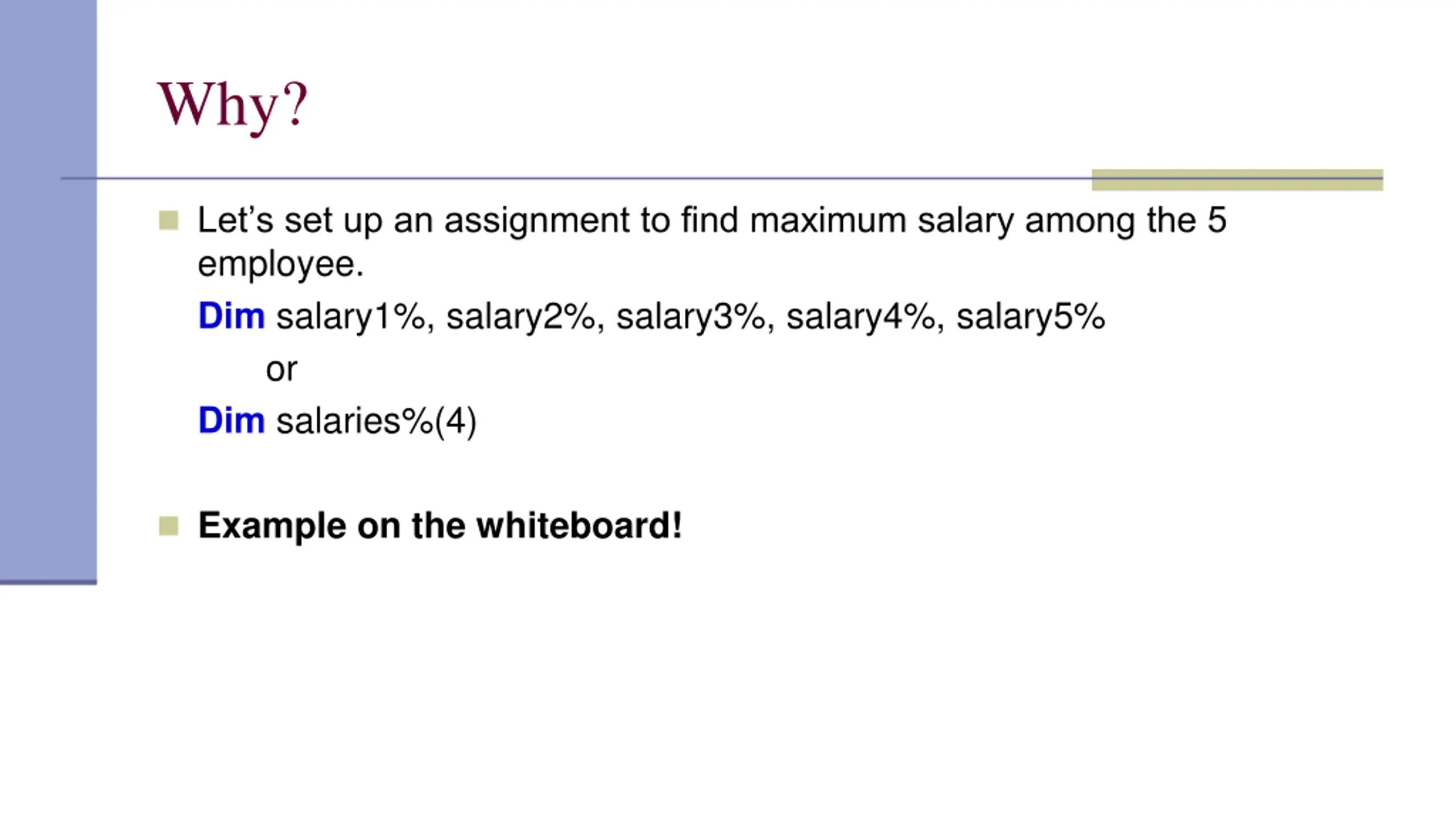
Task: Select the array declaration "salaries%(4)"
Action: click(377, 422)
